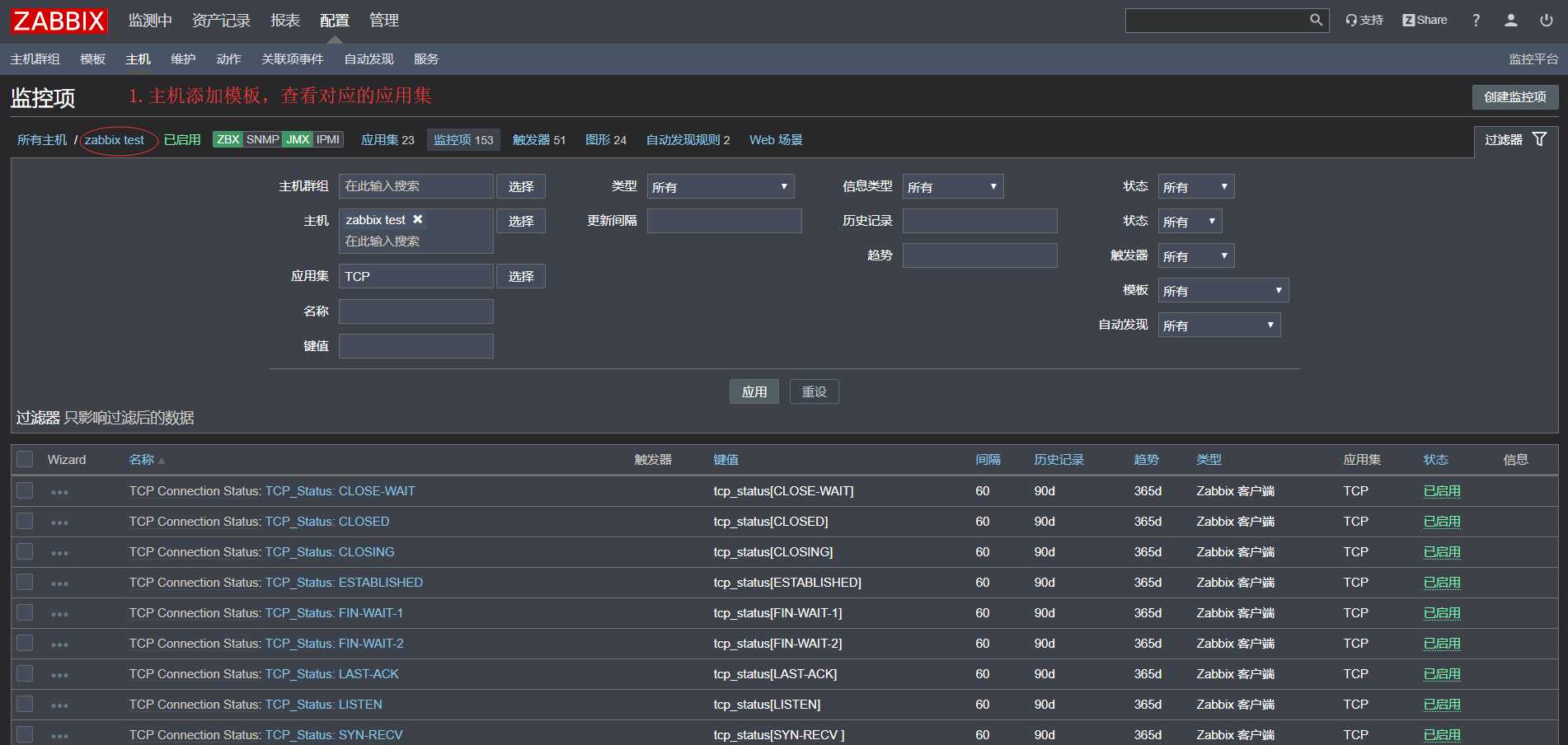This screenshot has width=1568, height=745.
Task: Check the LAST-ACK item checkbox
Action: coord(25,673)
